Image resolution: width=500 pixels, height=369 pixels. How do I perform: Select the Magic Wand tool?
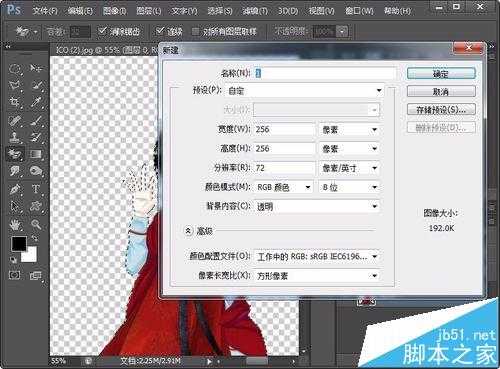pyautogui.click(x=36, y=85)
